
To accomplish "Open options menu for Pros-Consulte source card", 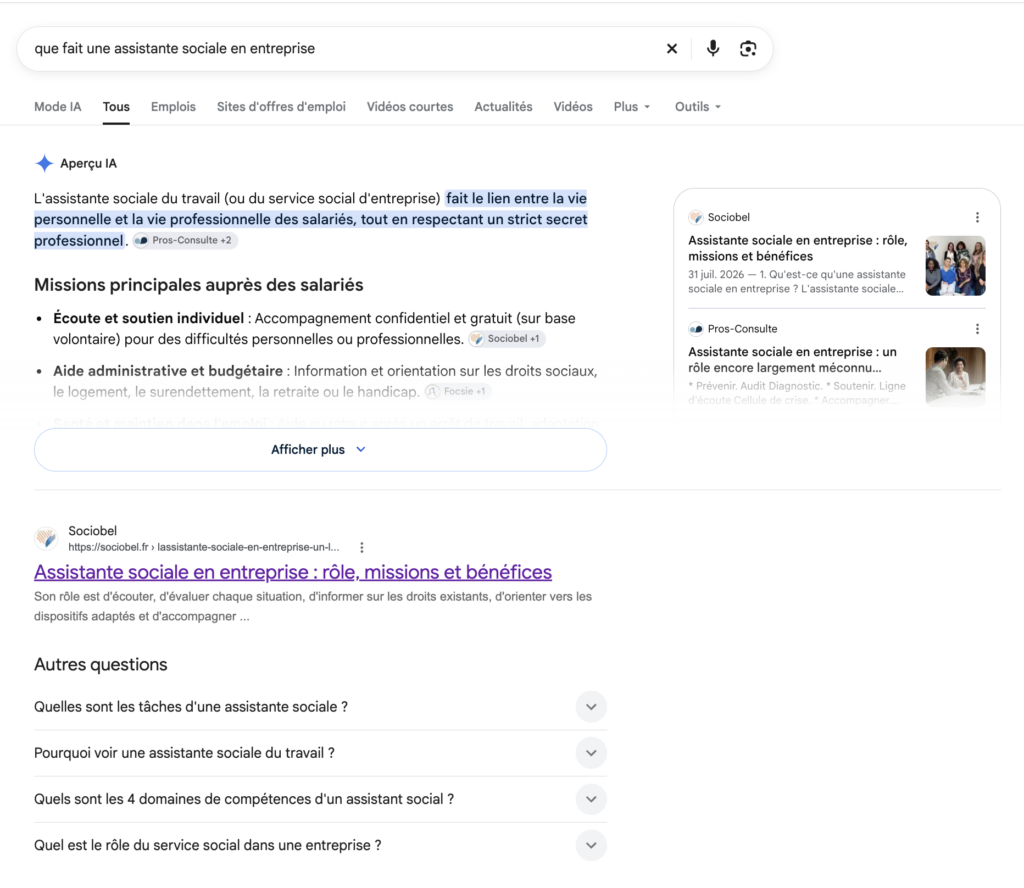I will pos(977,329).
